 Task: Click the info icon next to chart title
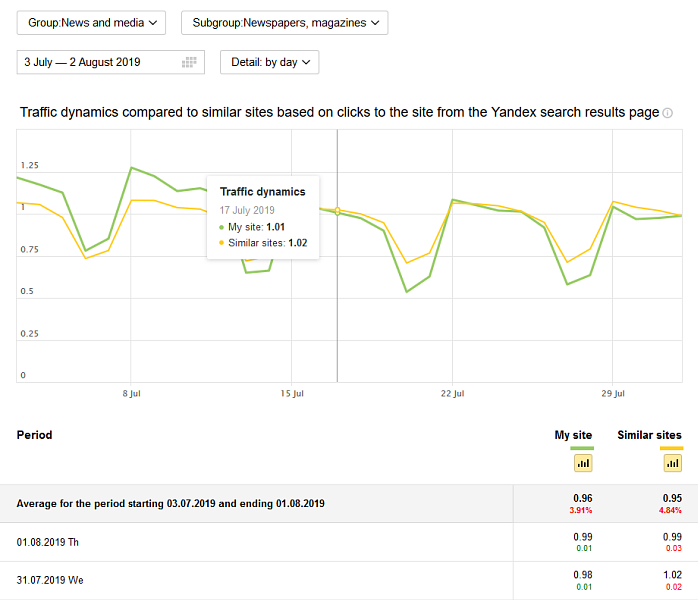[x=668, y=113]
